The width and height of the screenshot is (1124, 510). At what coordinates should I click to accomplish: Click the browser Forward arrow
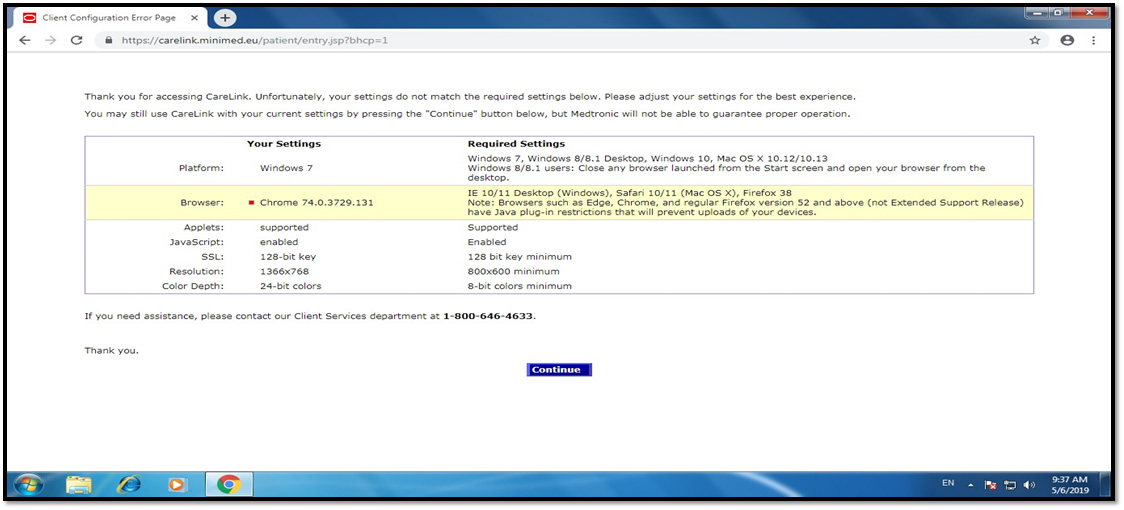(50, 40)
